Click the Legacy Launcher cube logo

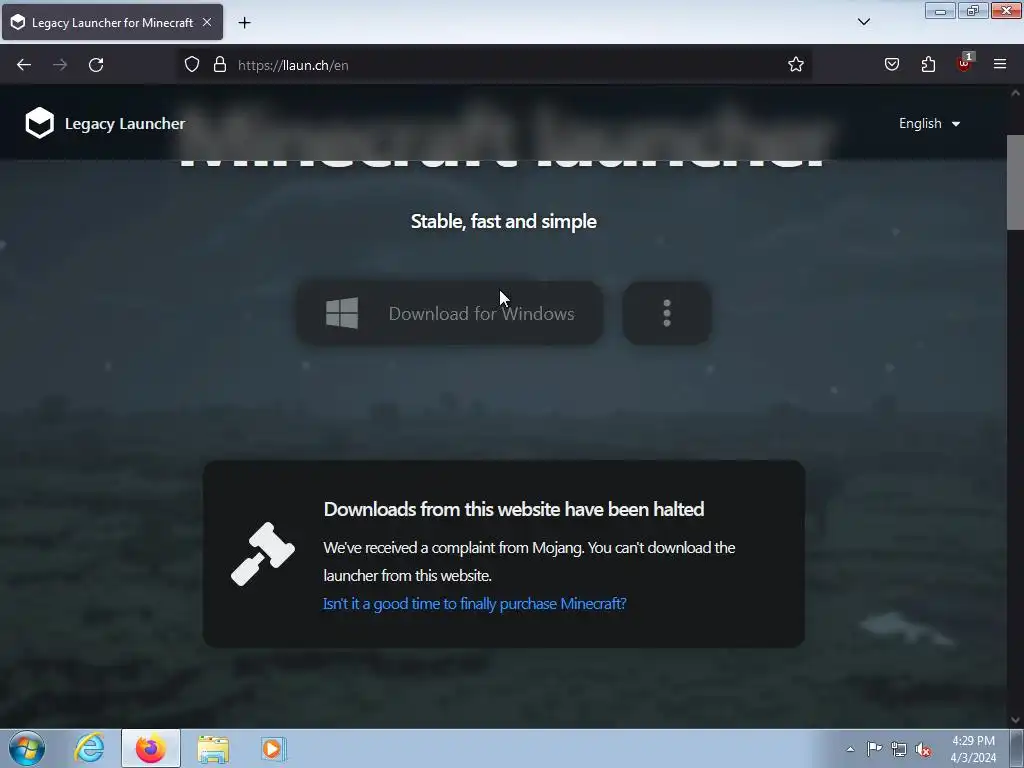[x=39, y=123]
